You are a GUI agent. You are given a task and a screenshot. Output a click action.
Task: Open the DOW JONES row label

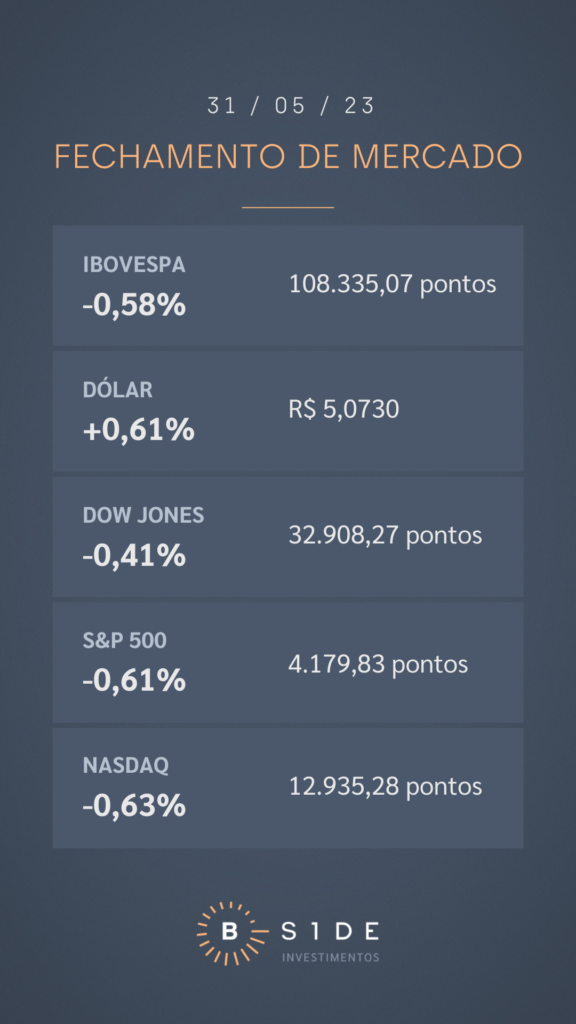(x=144, y=515)
